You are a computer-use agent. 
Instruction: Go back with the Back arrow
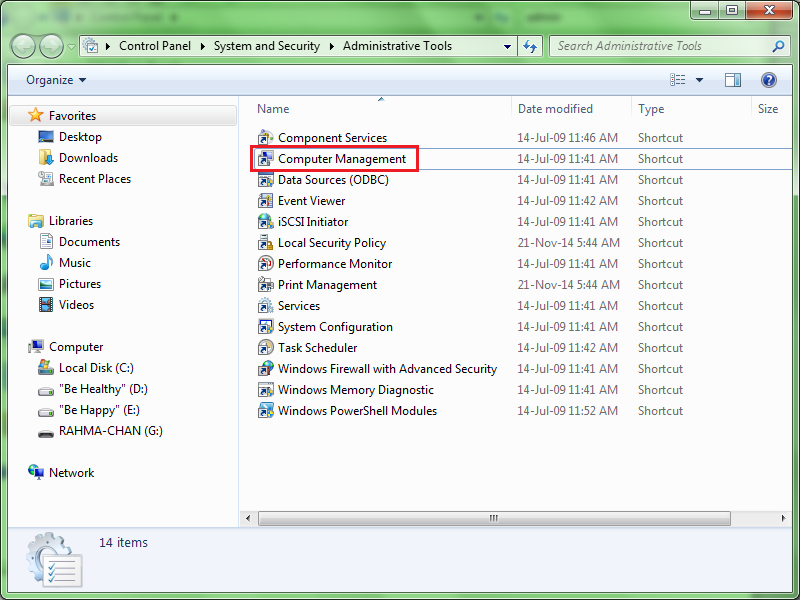point(23,47)
